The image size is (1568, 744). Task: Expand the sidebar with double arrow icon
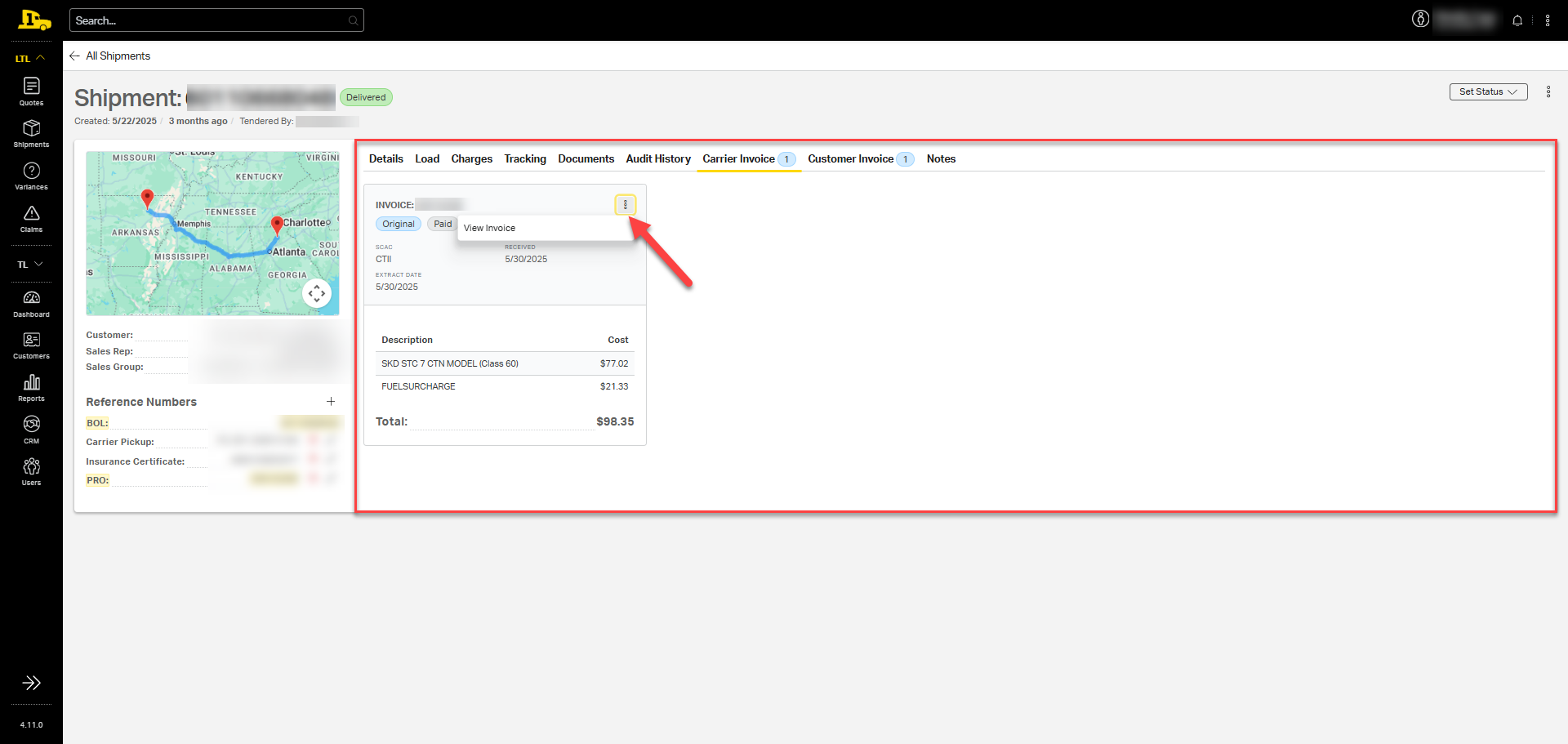coord(31,683)
